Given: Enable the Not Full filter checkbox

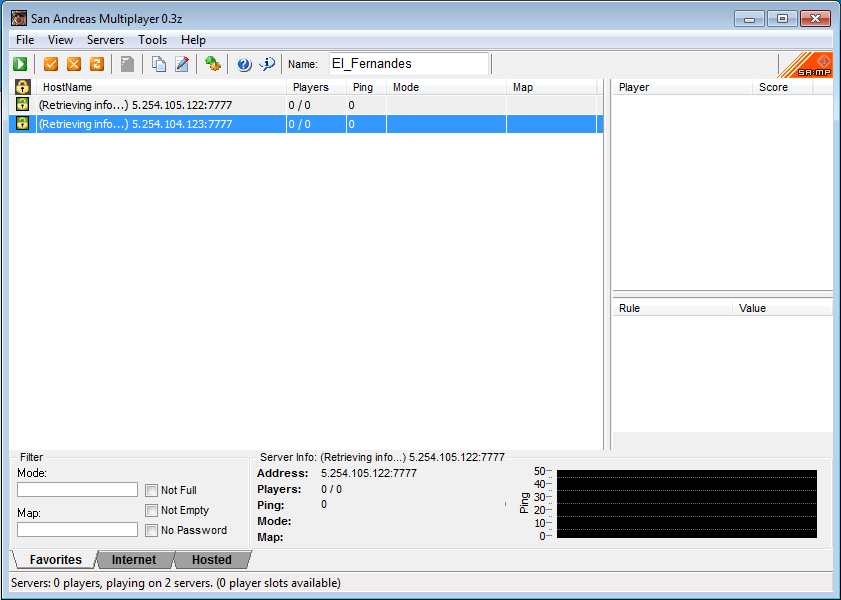Looking at the screenshot, I should pos(152,490).
